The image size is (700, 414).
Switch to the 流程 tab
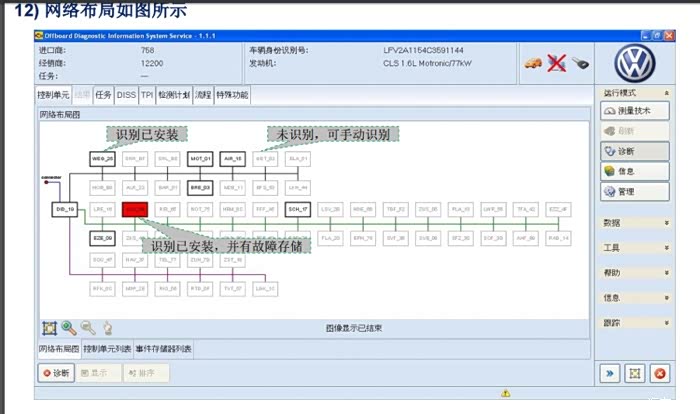203,95
